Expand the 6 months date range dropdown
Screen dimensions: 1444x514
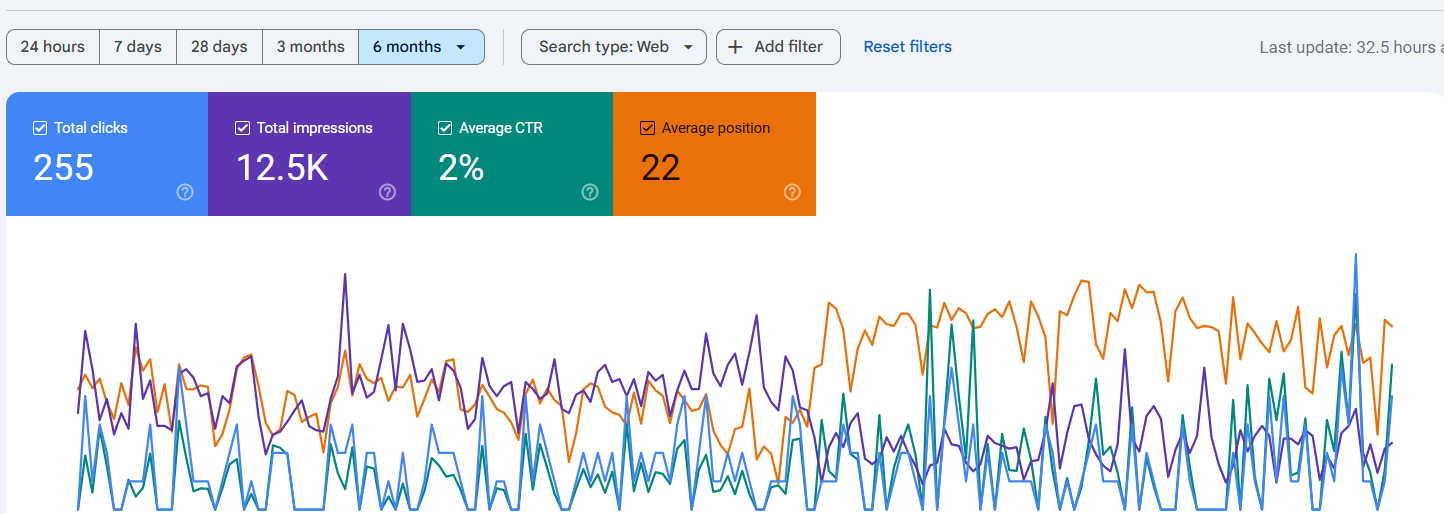point(460,47)
